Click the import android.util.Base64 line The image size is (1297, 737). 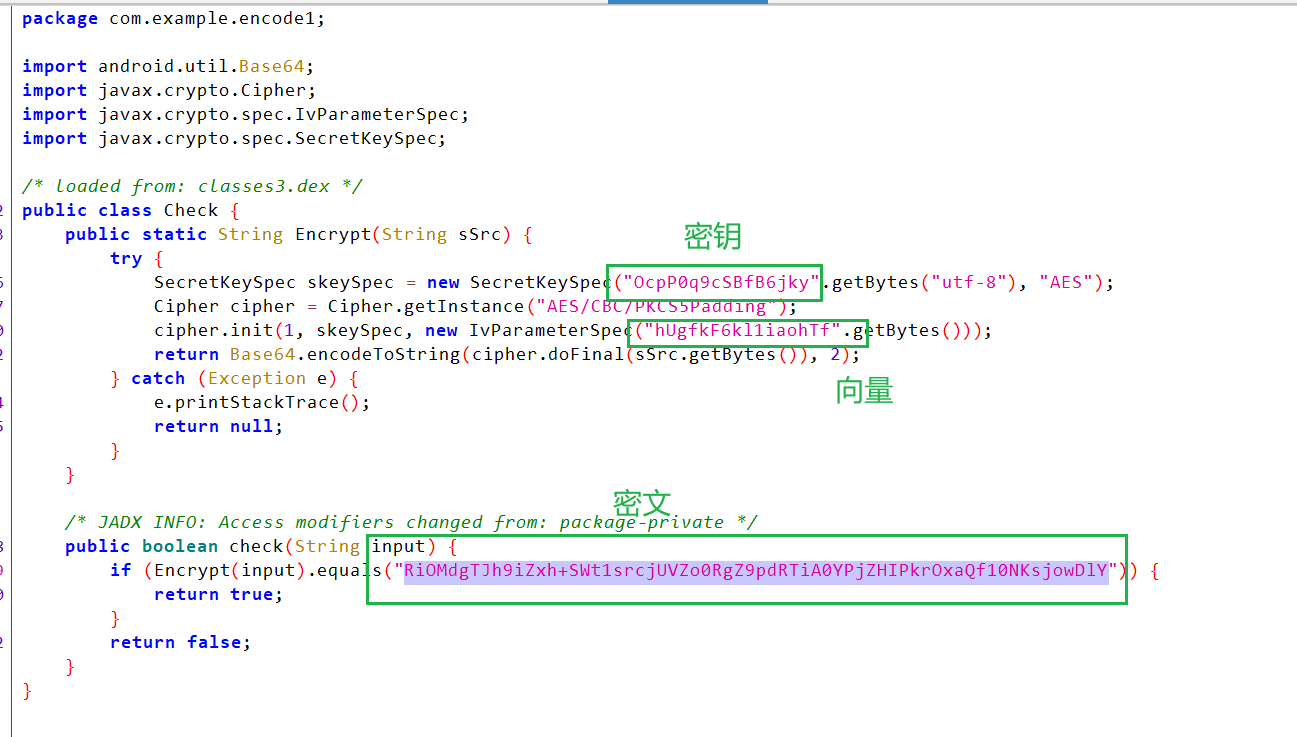pyautogui.click(x=168, y=66)
